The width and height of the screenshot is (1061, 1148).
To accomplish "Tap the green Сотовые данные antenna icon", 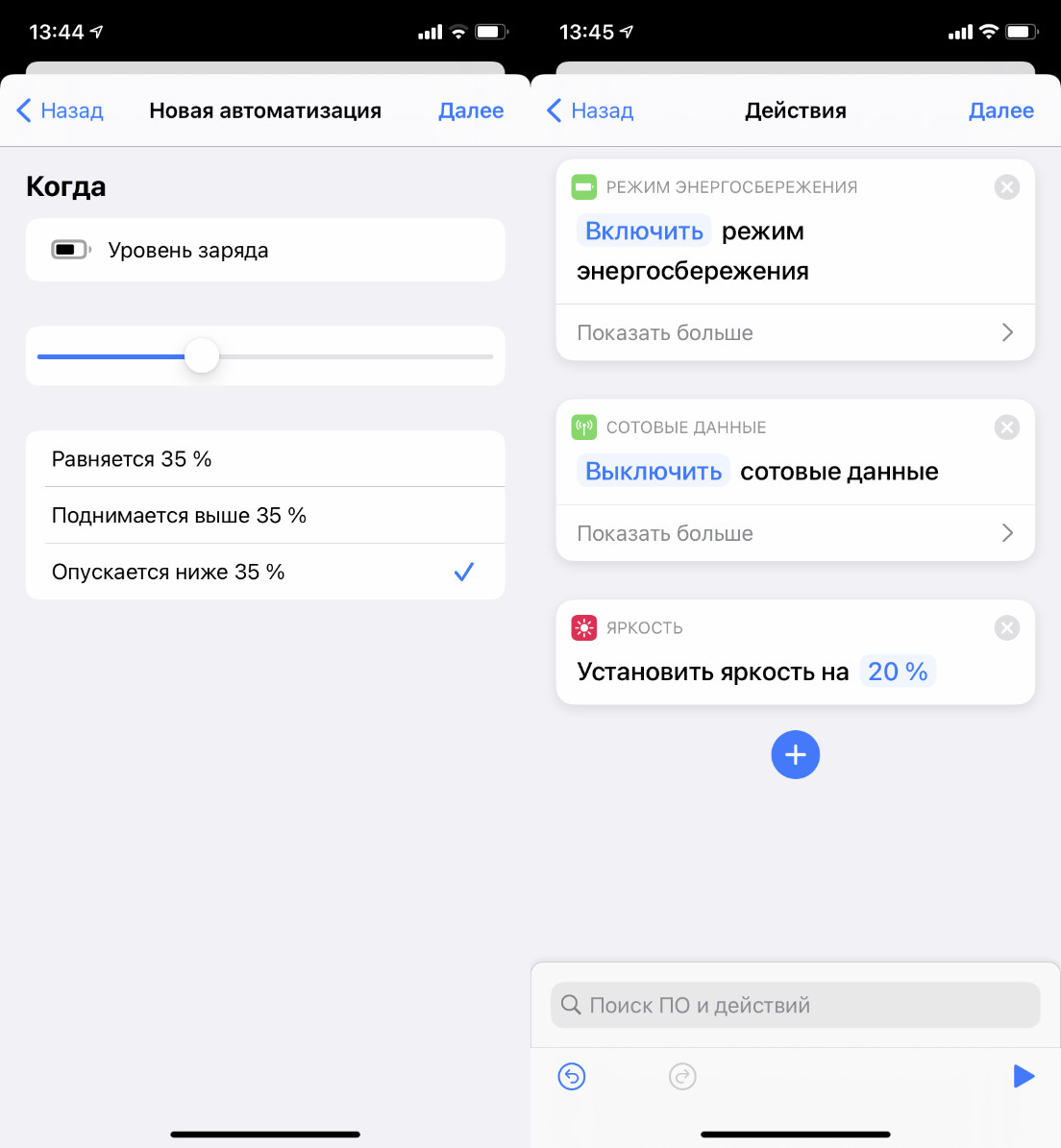I will pyautogui.click(x=583, y=427).
